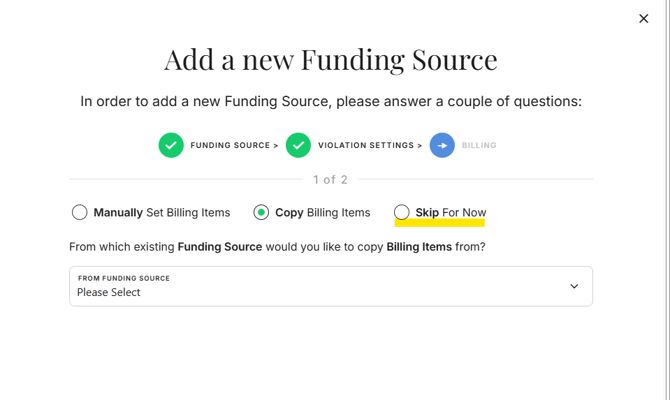The width and height of the screenshot is (670, 400).
Task: Click the 'Skip For Now' label text
Action: pos(451,212)
